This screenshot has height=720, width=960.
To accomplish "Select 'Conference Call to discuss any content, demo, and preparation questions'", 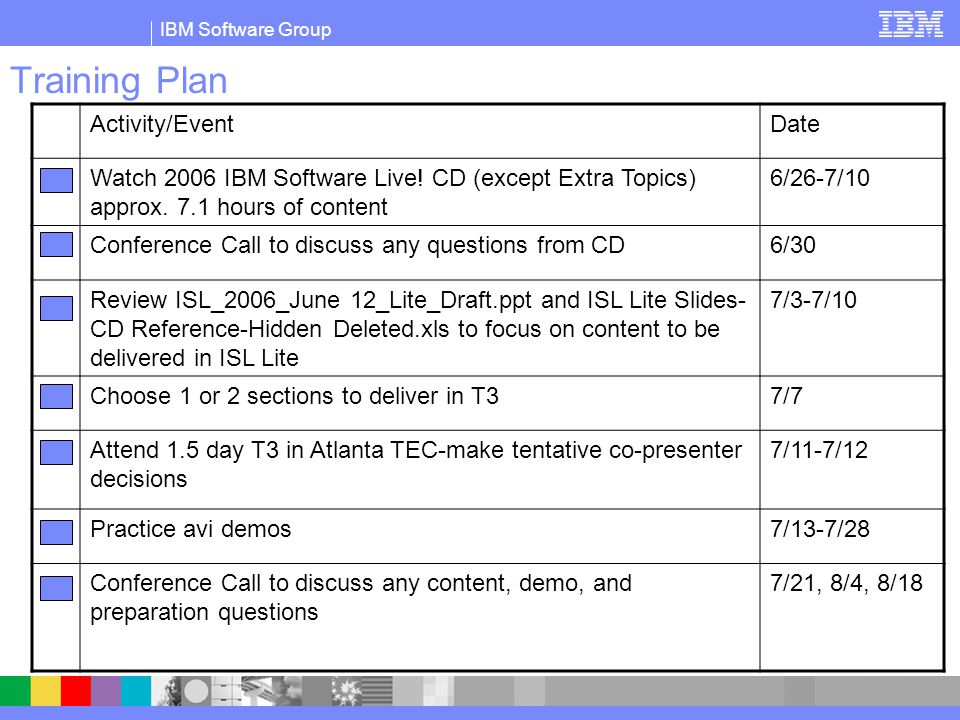I will [x=361, y=598].
